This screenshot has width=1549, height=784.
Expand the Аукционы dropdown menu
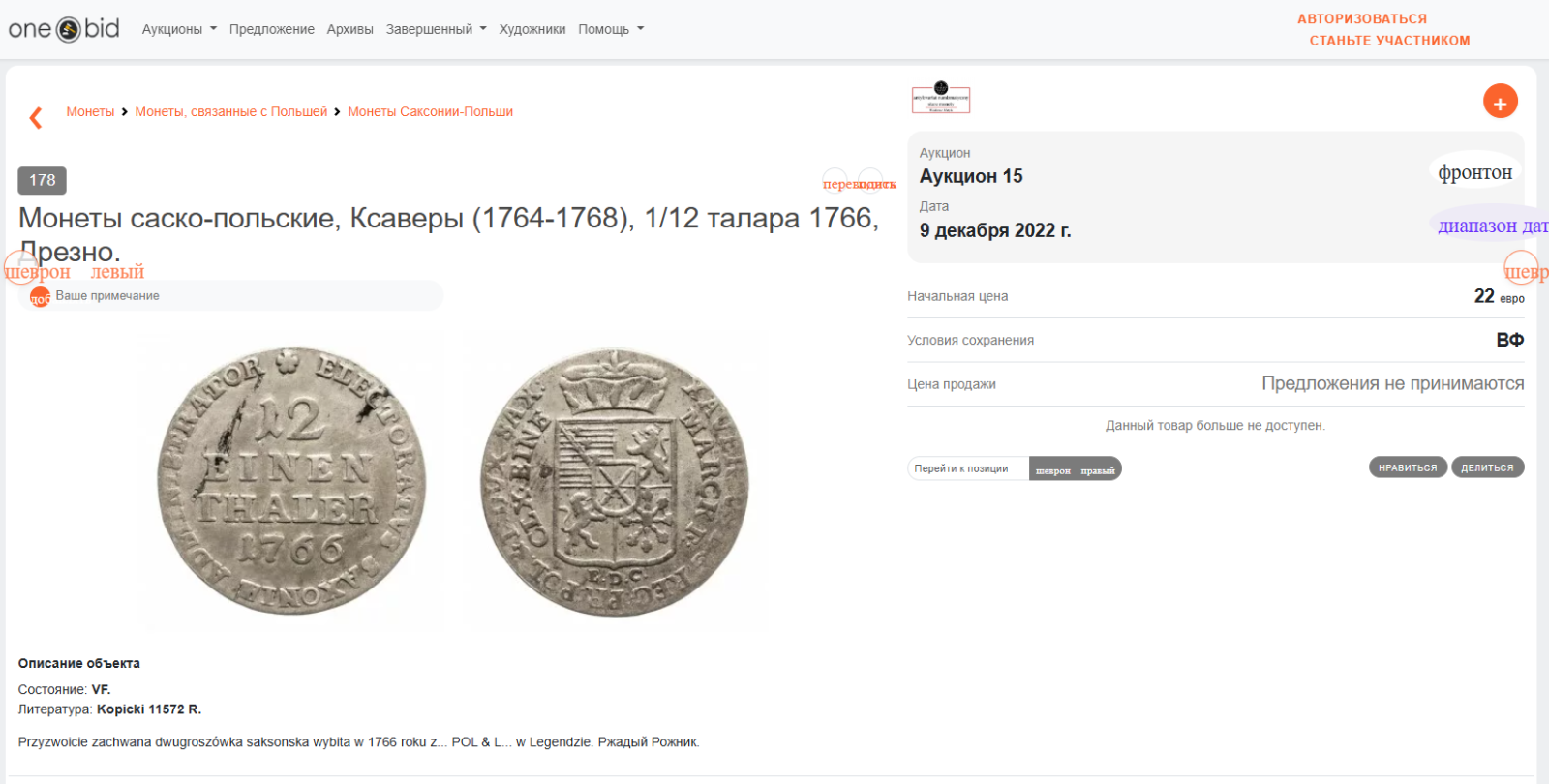pyautogui.click(x=179, y=29)
